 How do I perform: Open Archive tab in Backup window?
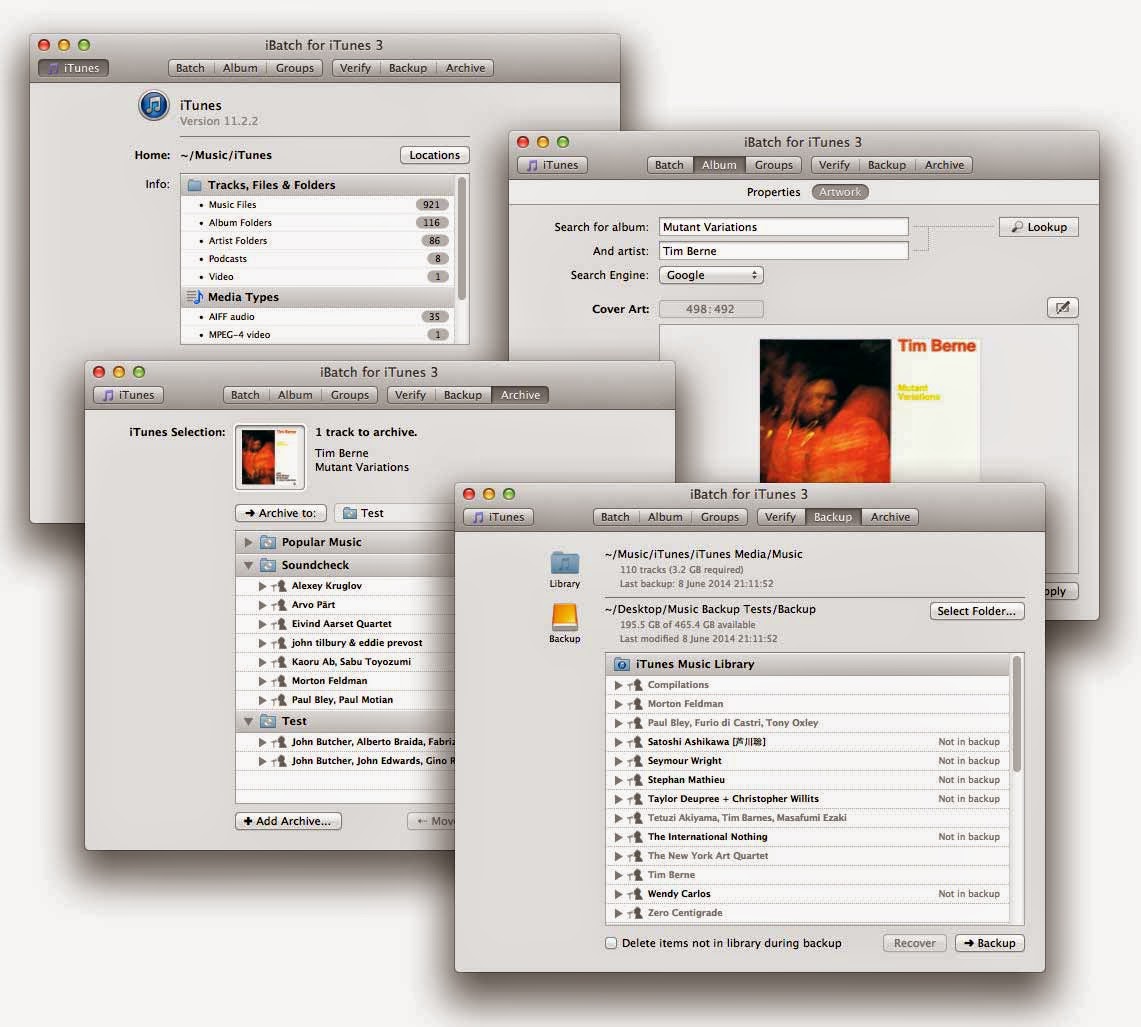pyautogui.click(x=890, y=517)
